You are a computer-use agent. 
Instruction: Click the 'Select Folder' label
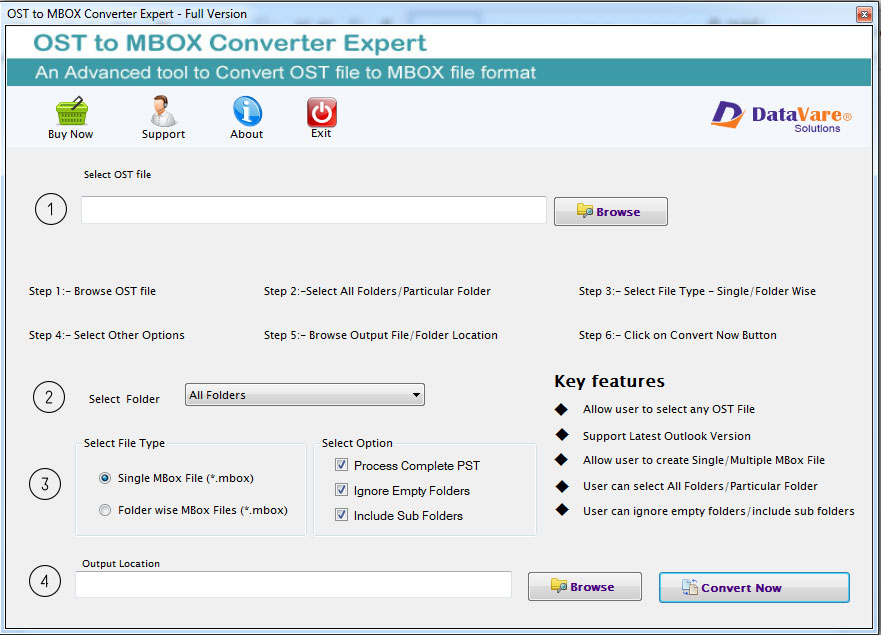(x=124, y=399)
